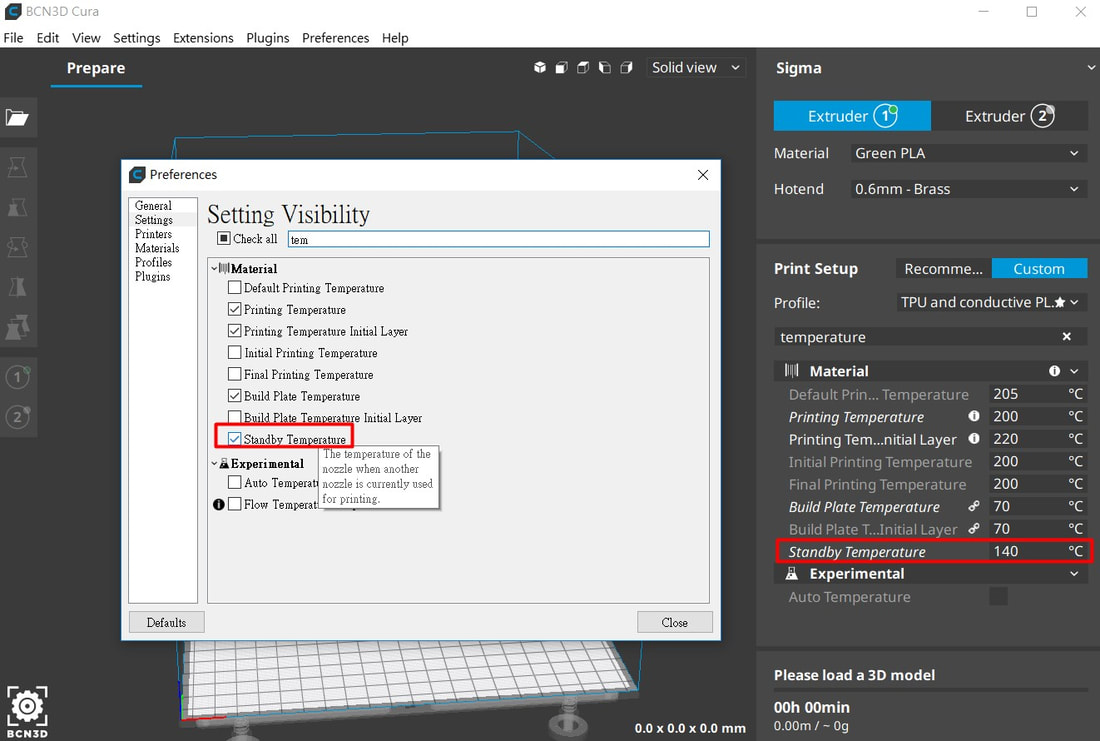Click the open file folder icon
The width and height of the screenshot is (1100, 741).
[x=17, y=118]
